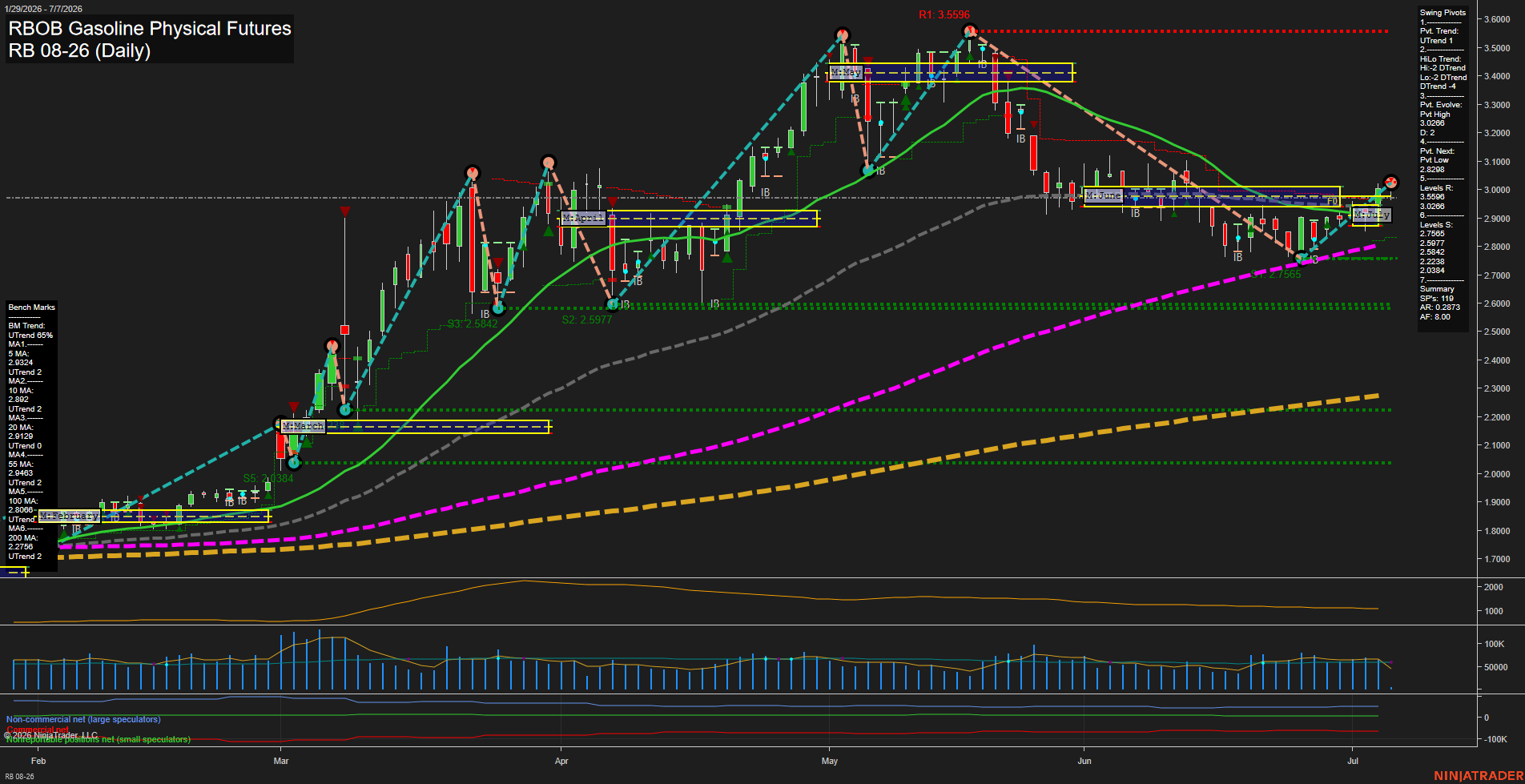The image size is (1525, 784).
Task: Click the 'Swing Pivots' panel heading
Action: pyautogui.click(x=1443, y=13)
